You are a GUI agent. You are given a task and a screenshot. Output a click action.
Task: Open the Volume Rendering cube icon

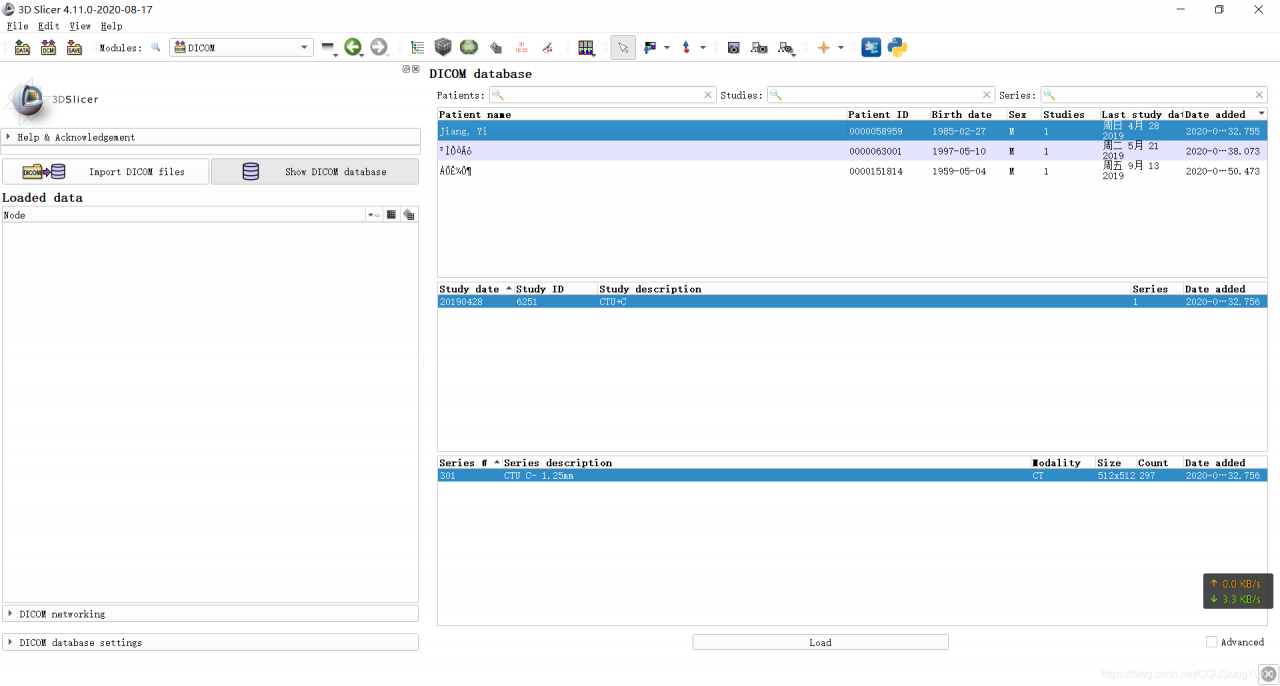[x=443, y=47]
